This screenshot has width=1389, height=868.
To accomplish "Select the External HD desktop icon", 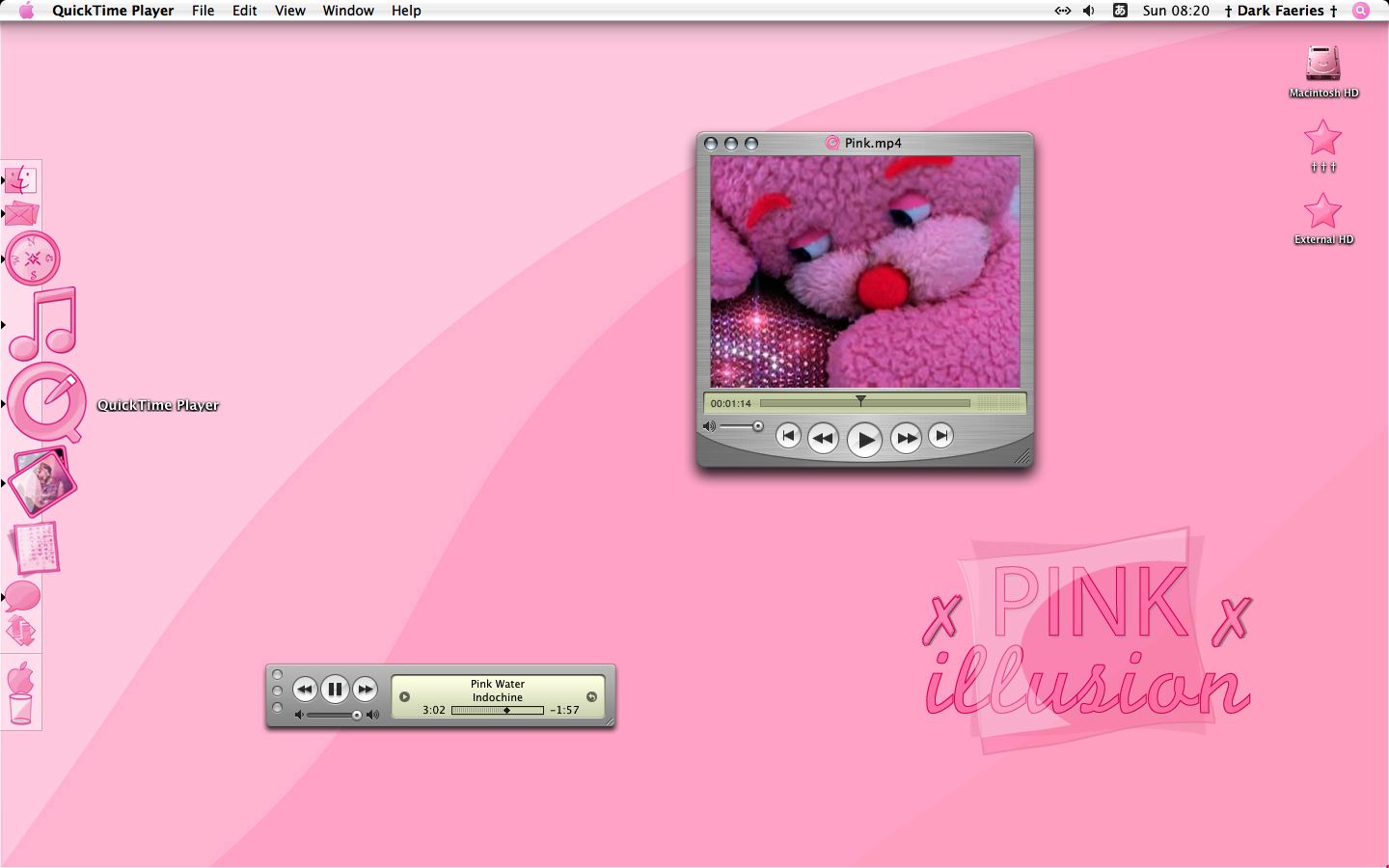I will [1323, 219].
